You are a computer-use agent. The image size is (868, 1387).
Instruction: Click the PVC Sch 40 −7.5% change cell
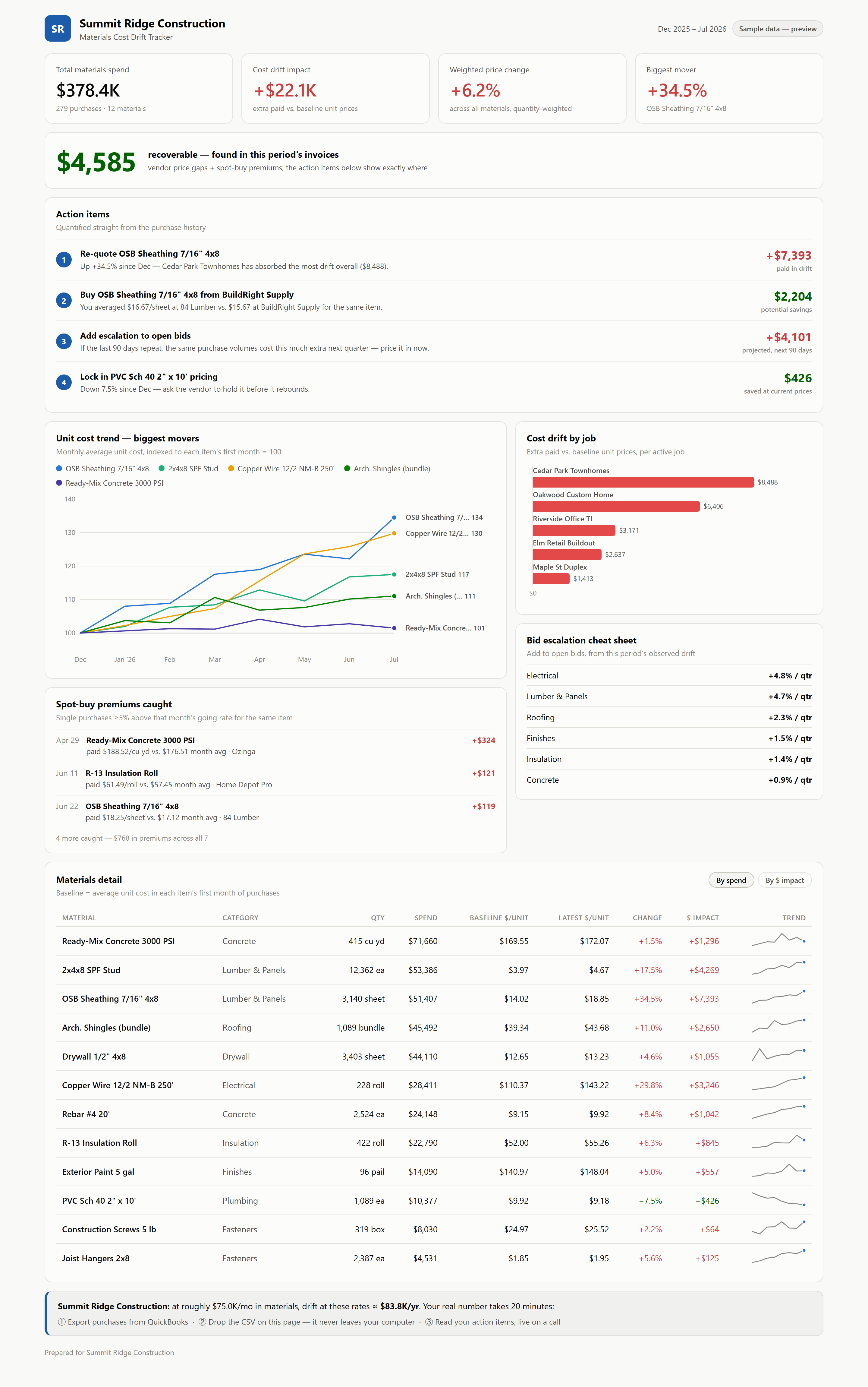click(x=650, y=1200)
